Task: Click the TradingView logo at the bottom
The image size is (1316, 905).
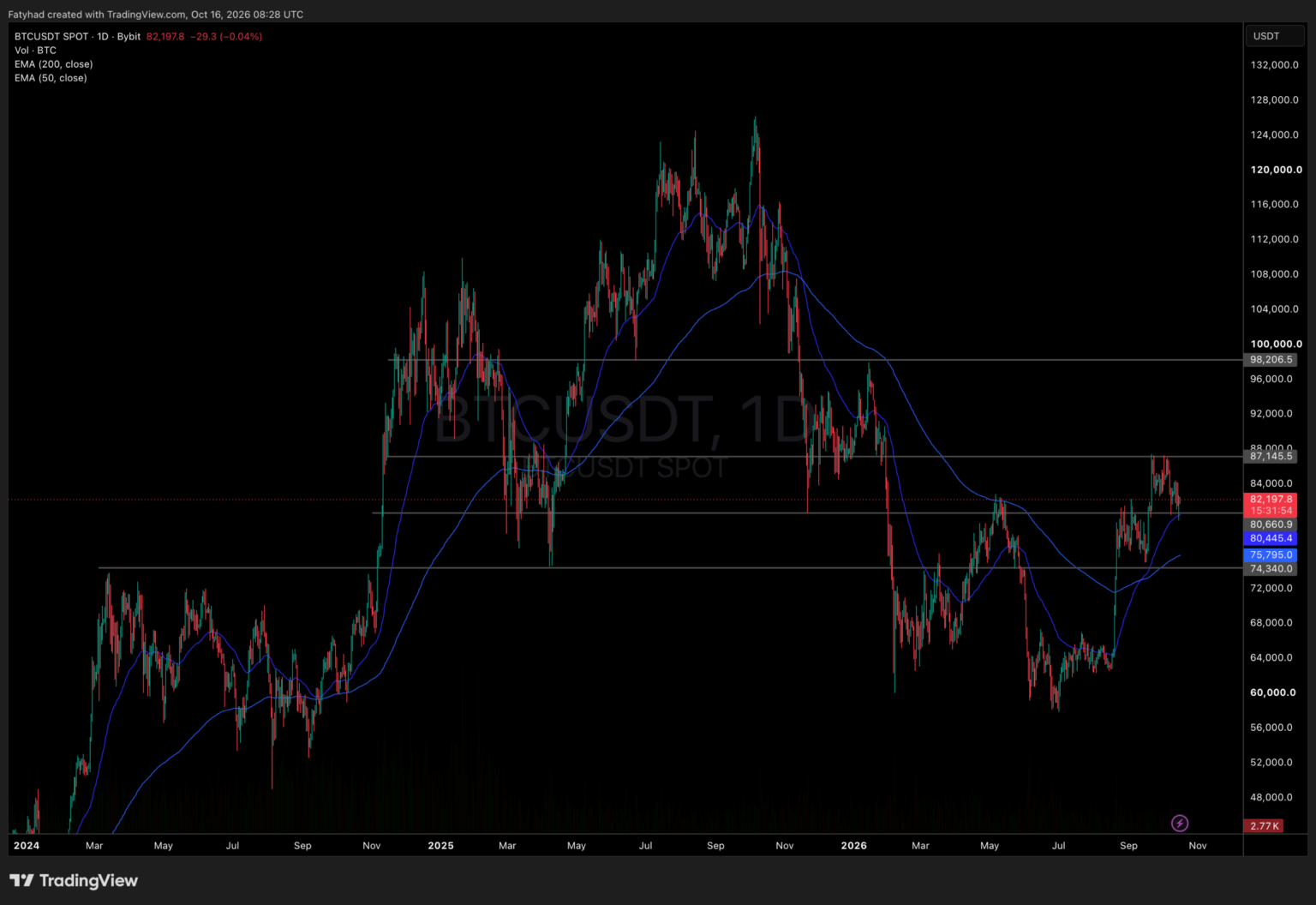Action: (x=74, y=880)
